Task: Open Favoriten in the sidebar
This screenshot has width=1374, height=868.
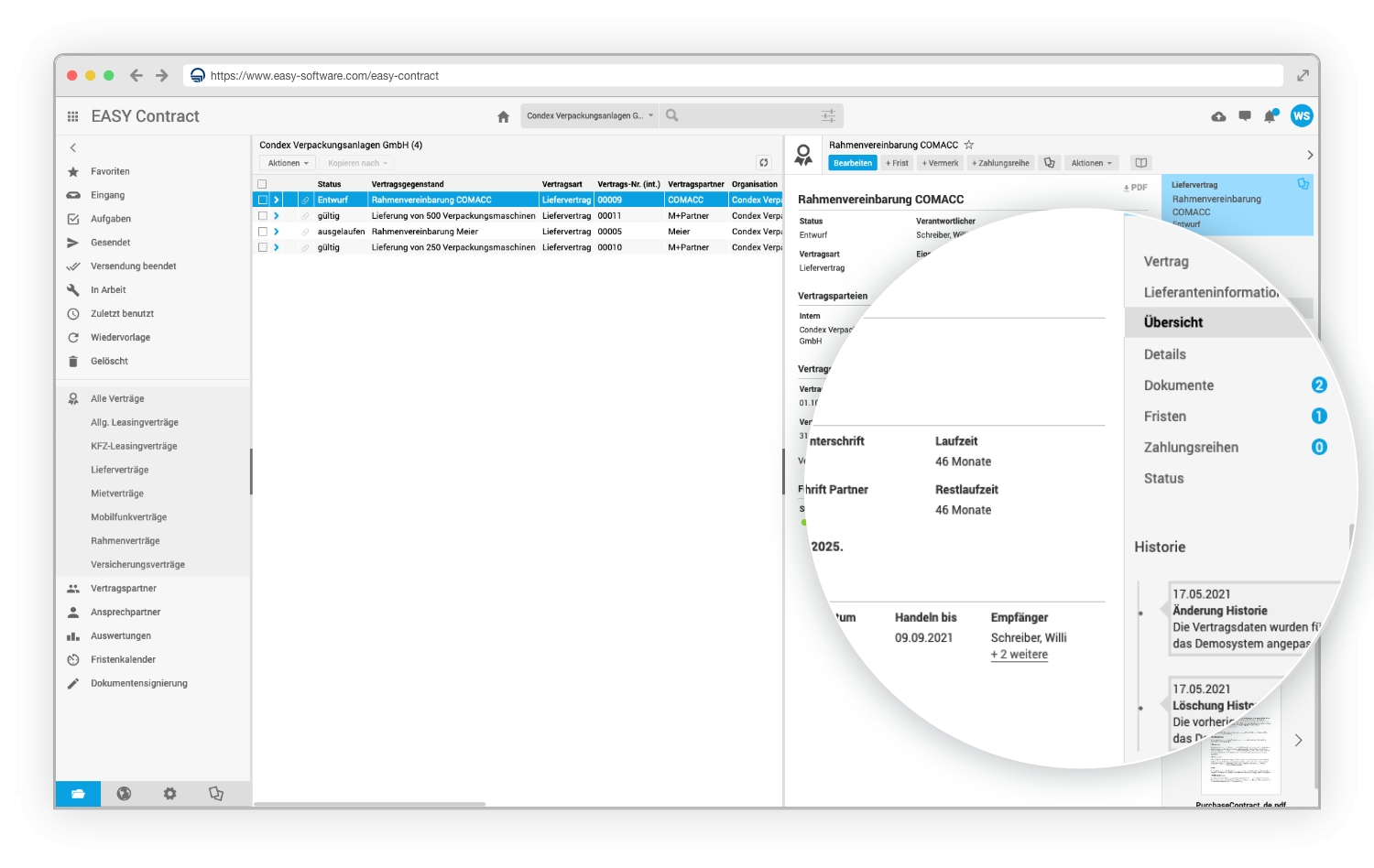Action: 110,171
